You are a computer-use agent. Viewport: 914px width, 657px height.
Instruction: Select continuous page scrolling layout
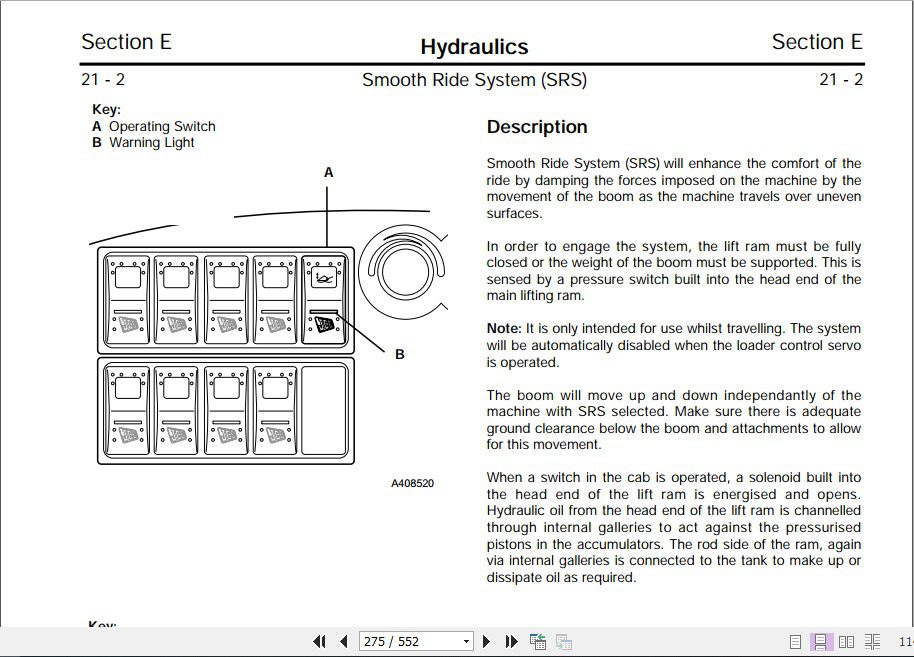point(821,642)
